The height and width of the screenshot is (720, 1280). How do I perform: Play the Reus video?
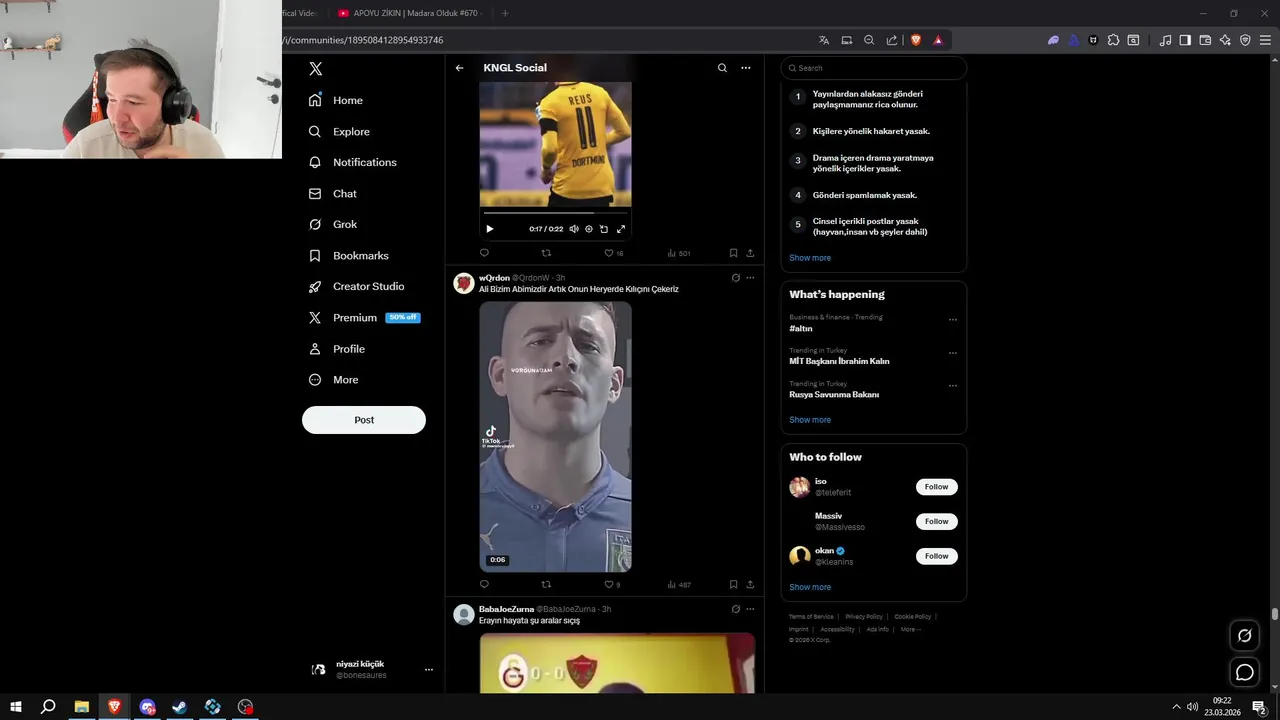point(489,229)
